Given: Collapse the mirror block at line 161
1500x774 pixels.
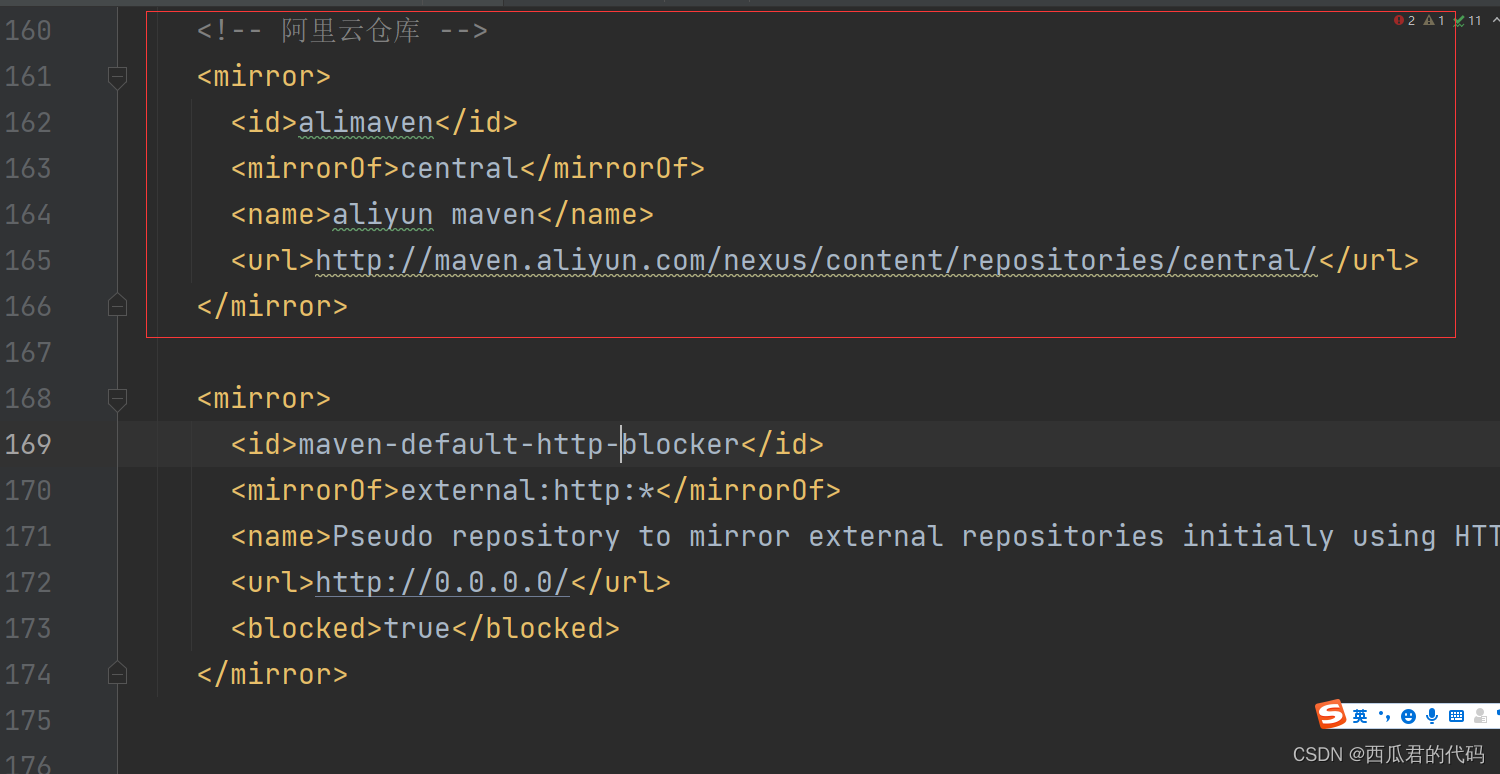Looking at the screenshot, I should [x=117, y=76].
